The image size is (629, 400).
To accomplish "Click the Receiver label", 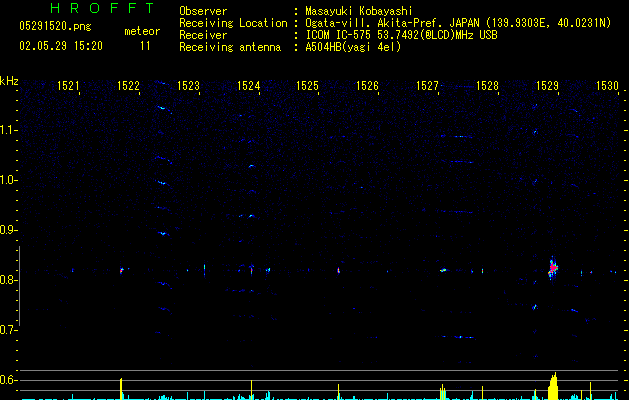I will point(203,35).
